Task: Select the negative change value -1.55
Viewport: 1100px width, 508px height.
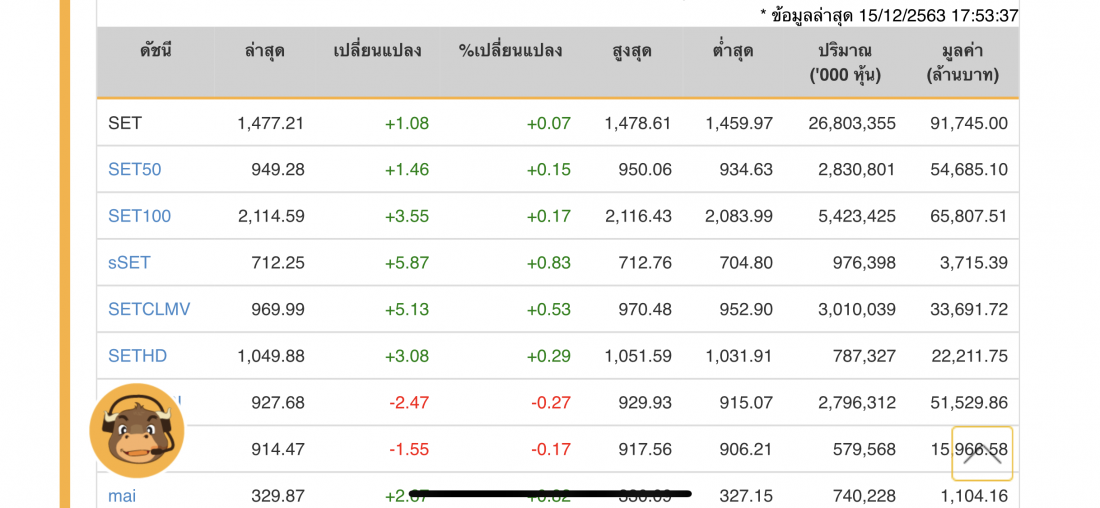Action: tap(409, 449)
